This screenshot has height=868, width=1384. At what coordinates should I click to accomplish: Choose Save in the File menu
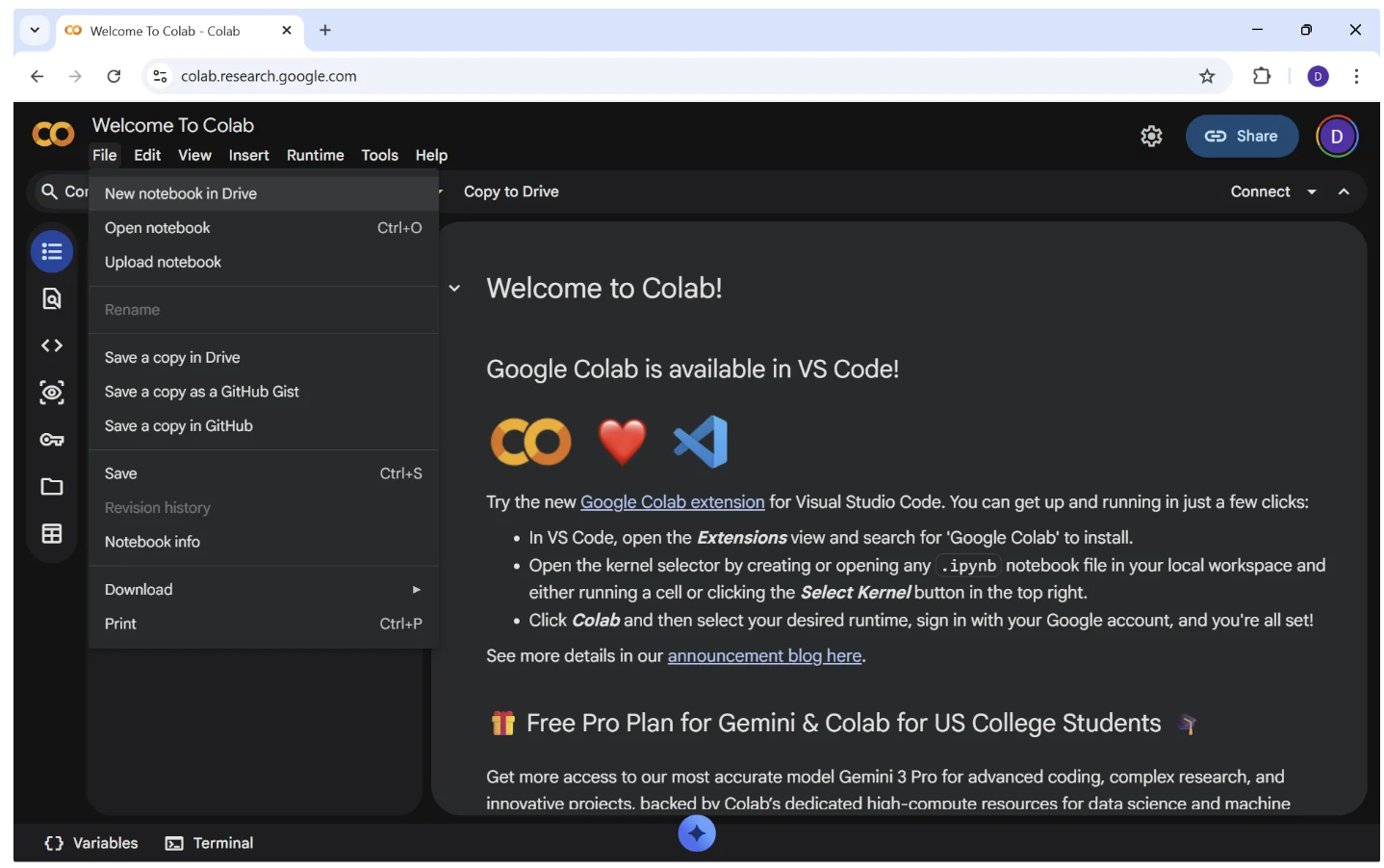[x=263, y=473]
